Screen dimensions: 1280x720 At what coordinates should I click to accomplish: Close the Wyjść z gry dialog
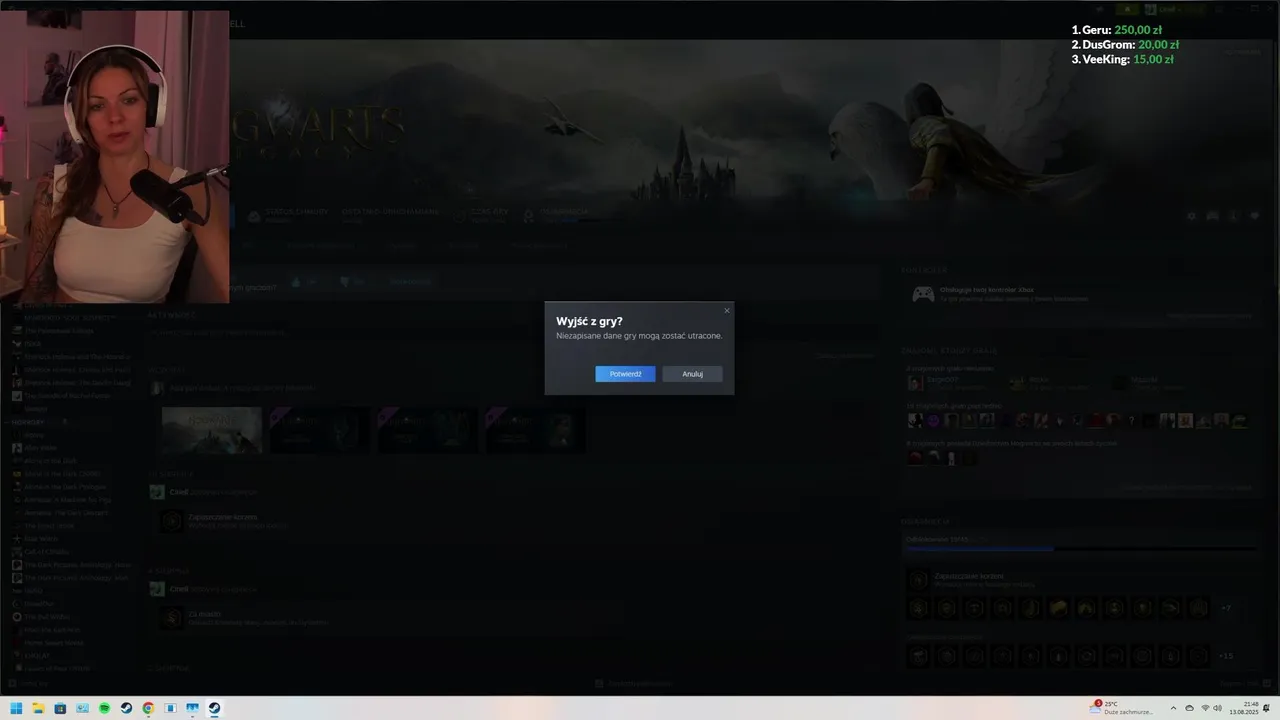tap(727, 310)
